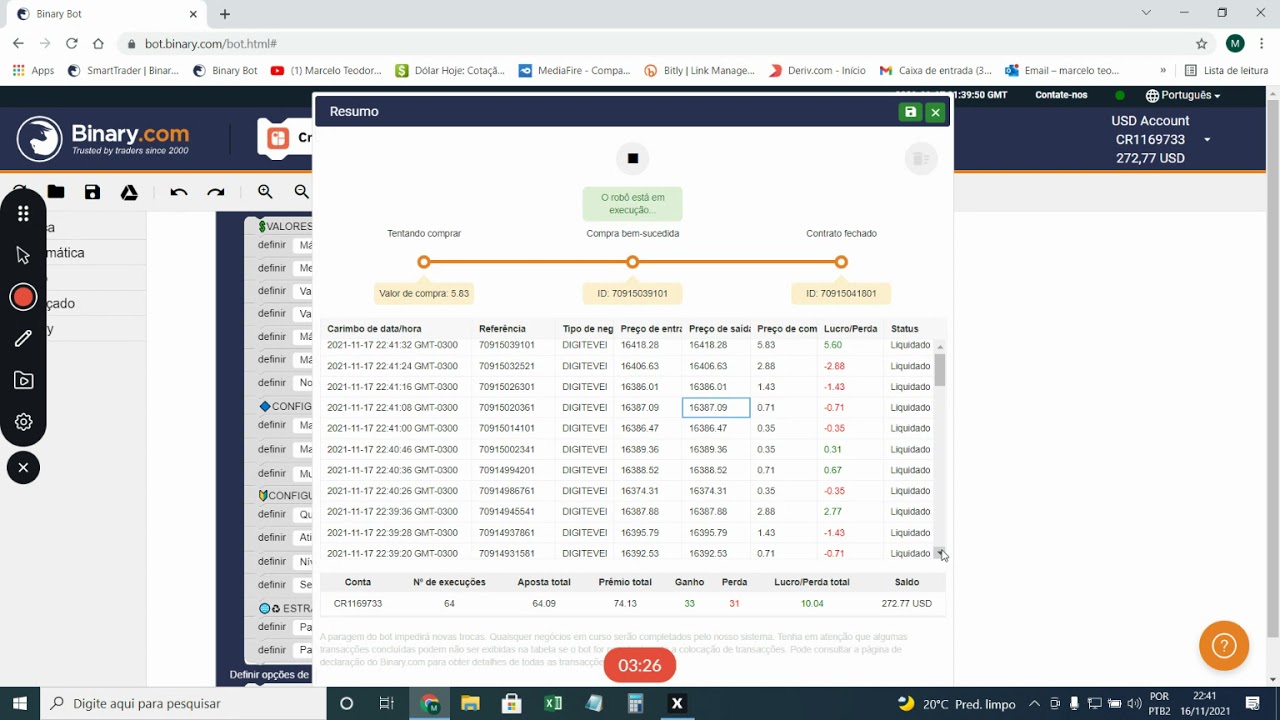1280x720 pixels.
Task: Open the Calculator from the taskbar
Action: click(635, 703)
